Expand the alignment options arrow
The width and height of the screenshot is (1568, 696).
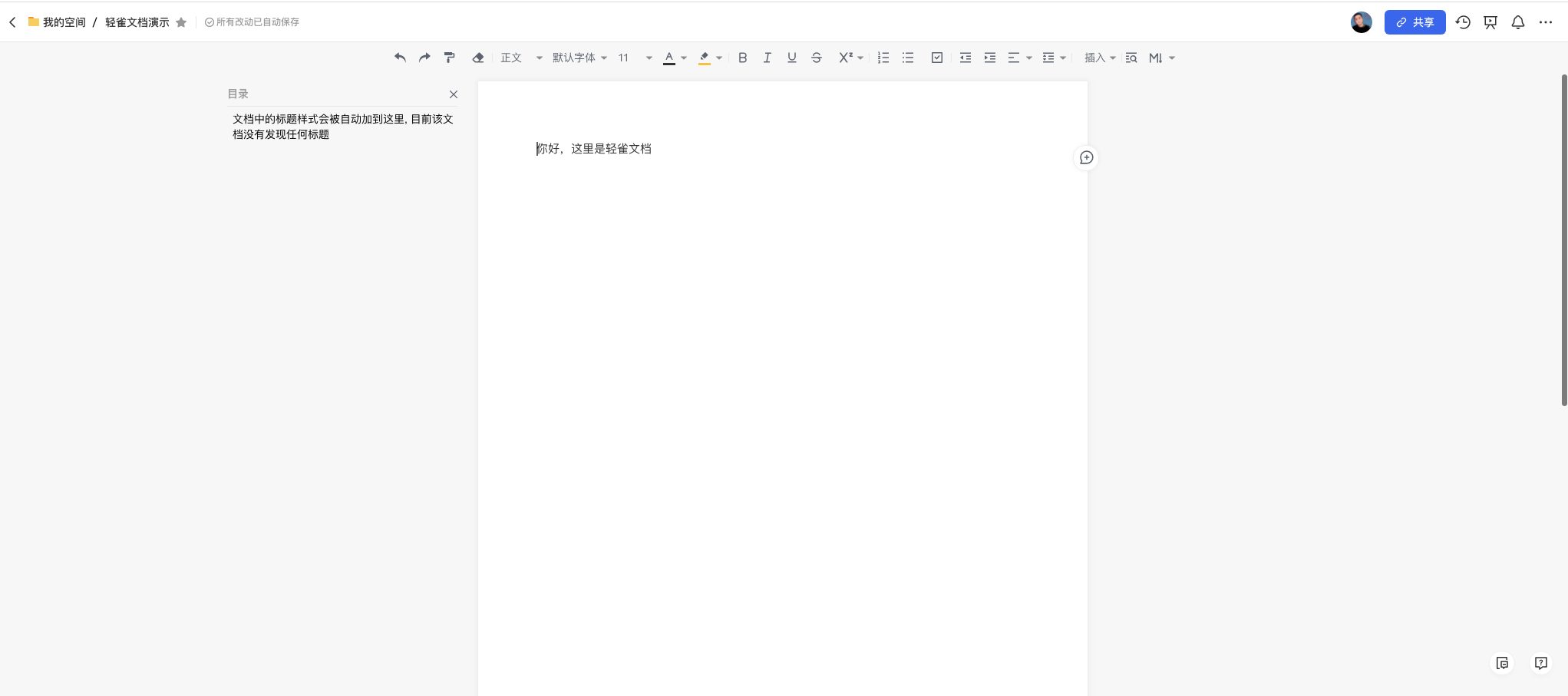click(1029, 58)
